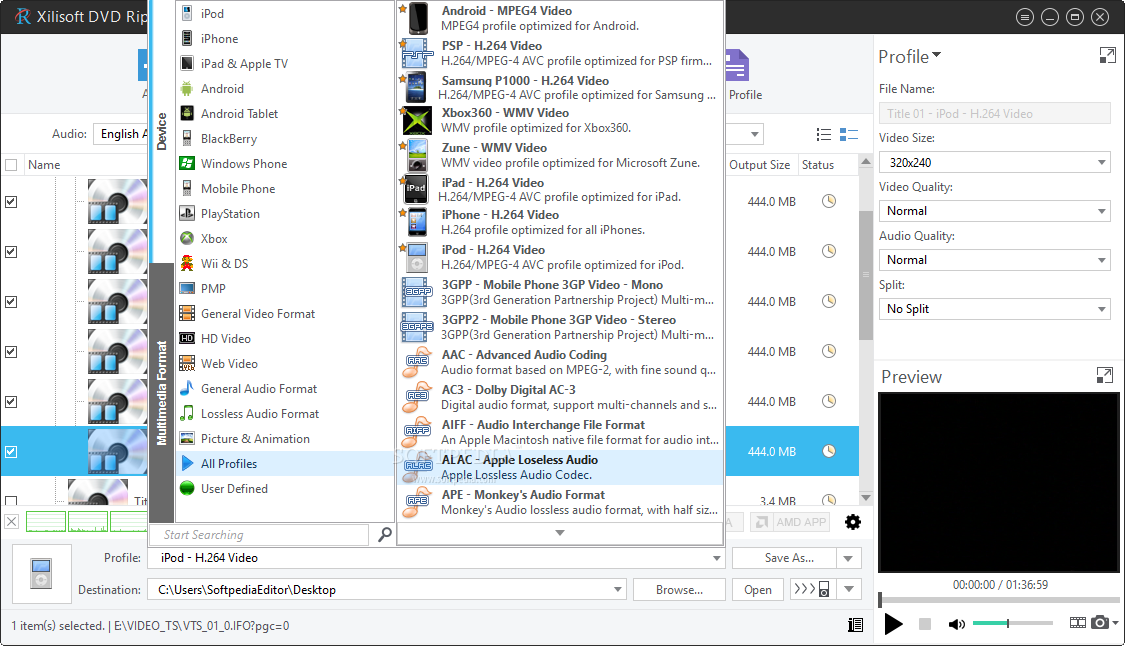Click the BlackBerry phone icon
1125x646 pixels.
(187, 139)
